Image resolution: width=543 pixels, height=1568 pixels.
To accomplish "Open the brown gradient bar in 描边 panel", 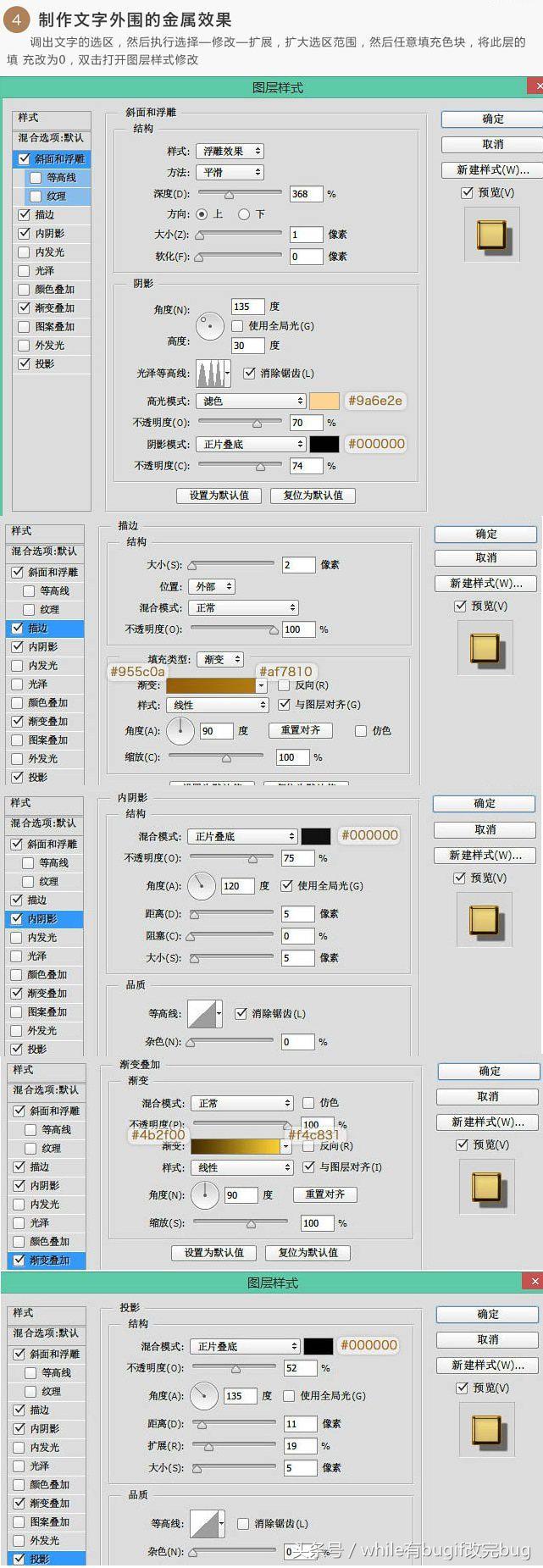I will (x=211, y=685).
